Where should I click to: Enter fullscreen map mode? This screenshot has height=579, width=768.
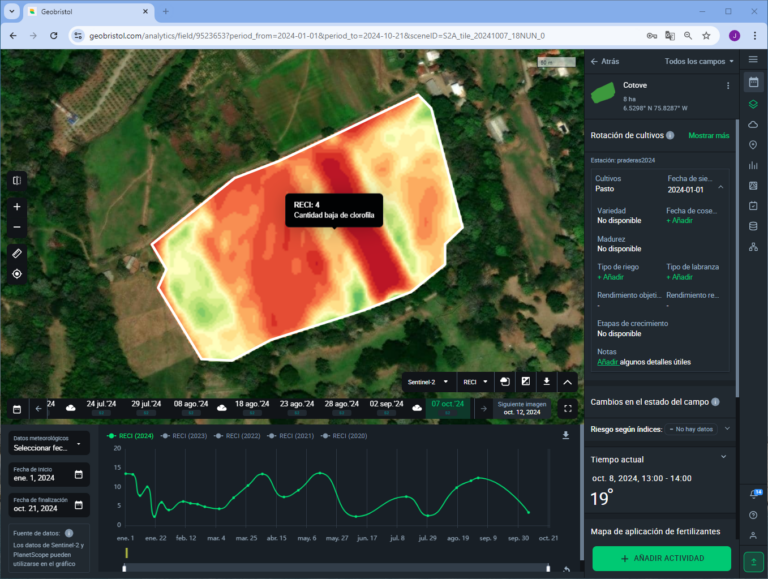click(x=568, y=408)
